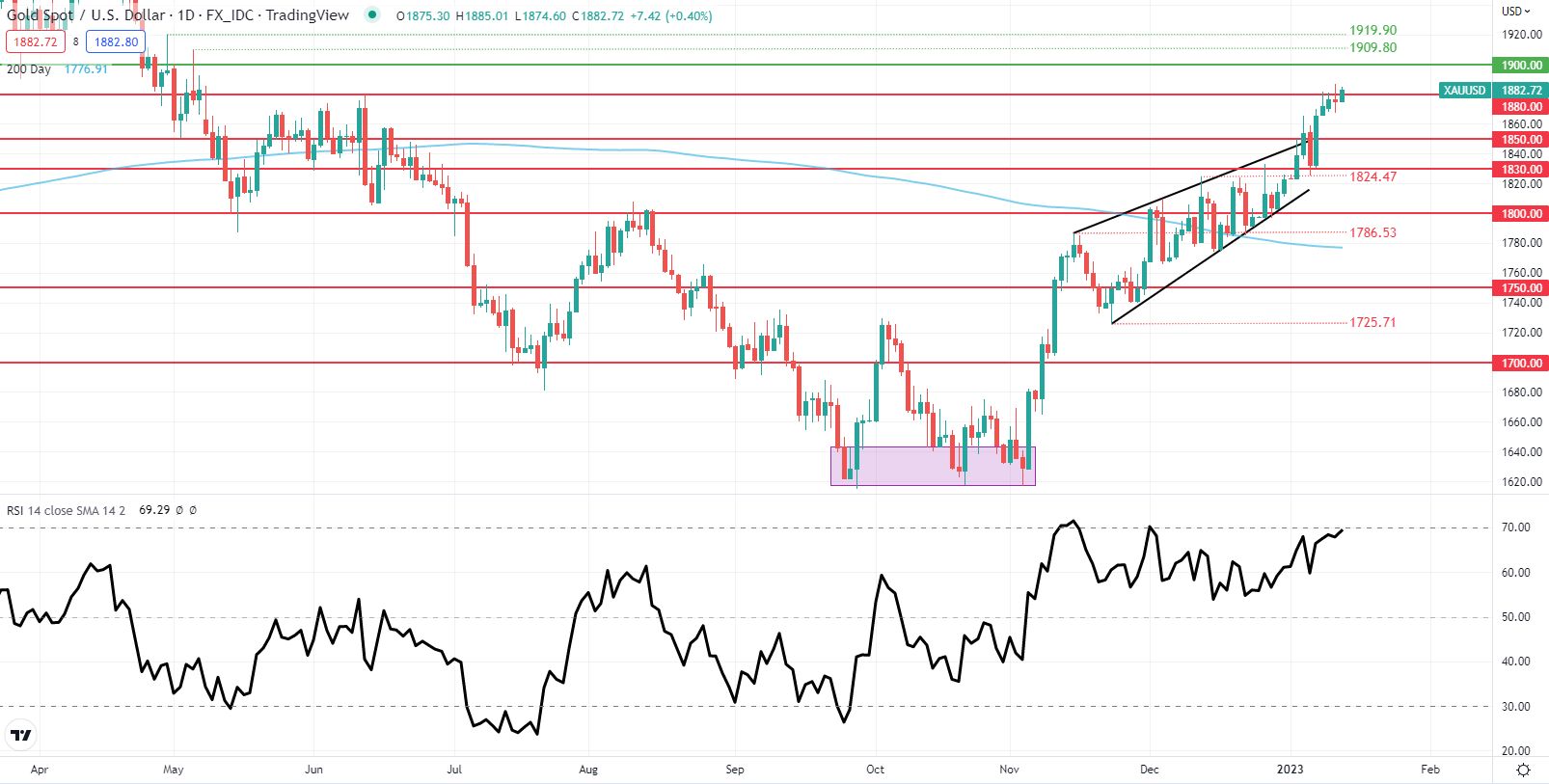Click the Feb label on time axis
1549x784 pixels.
[1430, 770]
